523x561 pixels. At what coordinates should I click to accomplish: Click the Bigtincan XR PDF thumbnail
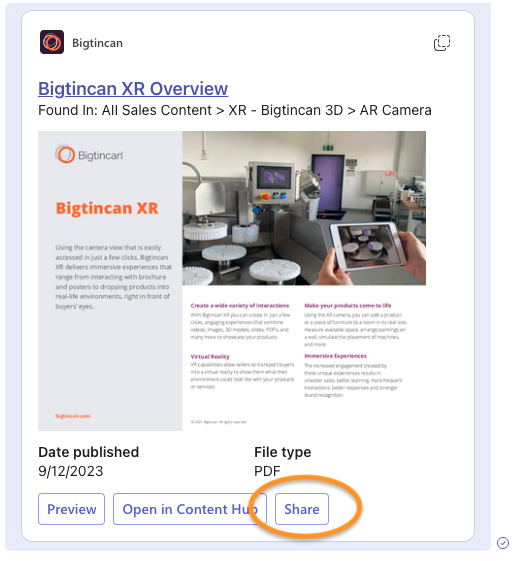point(232,280)
